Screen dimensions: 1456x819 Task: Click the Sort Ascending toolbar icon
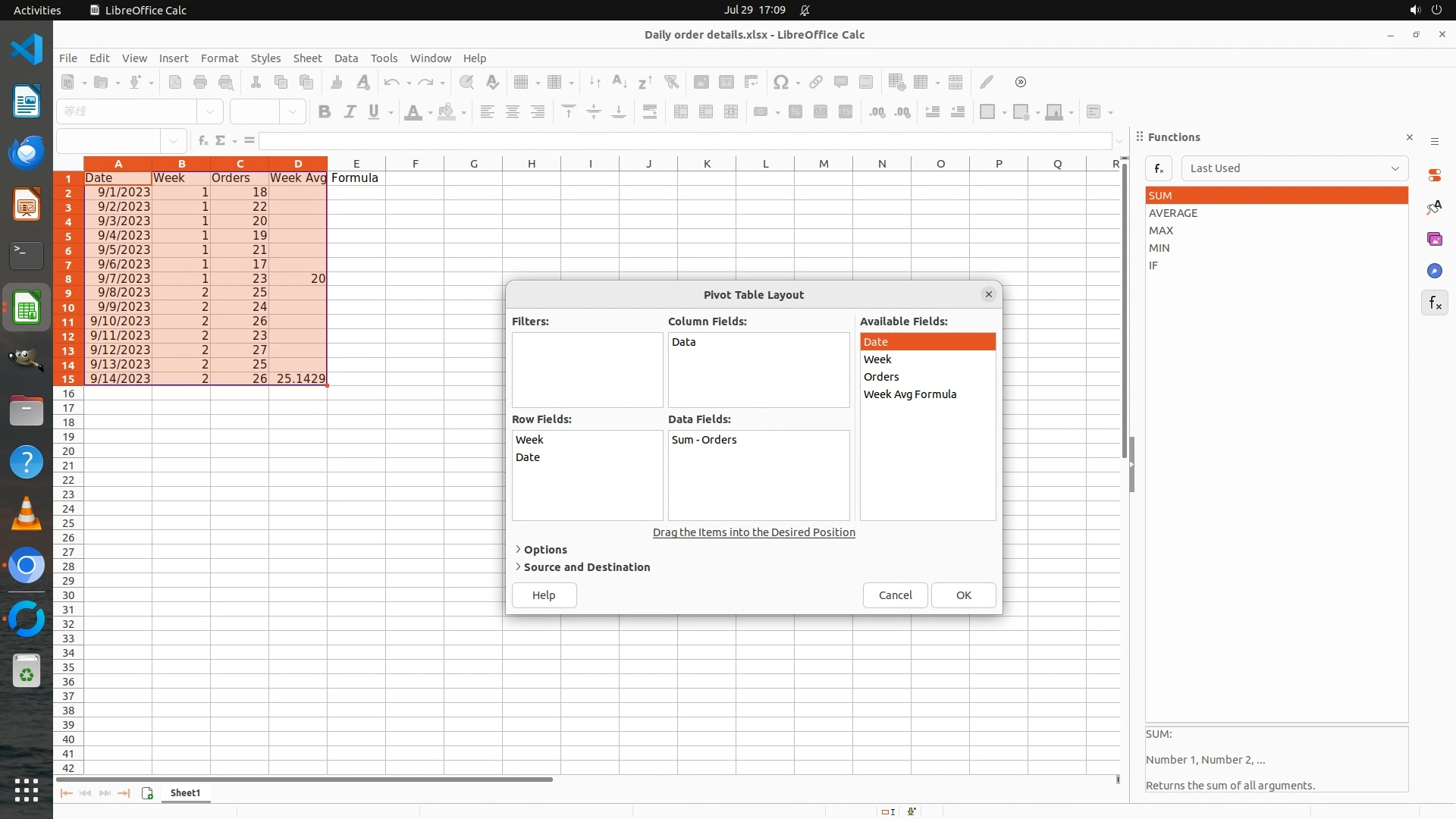point(619,83)
